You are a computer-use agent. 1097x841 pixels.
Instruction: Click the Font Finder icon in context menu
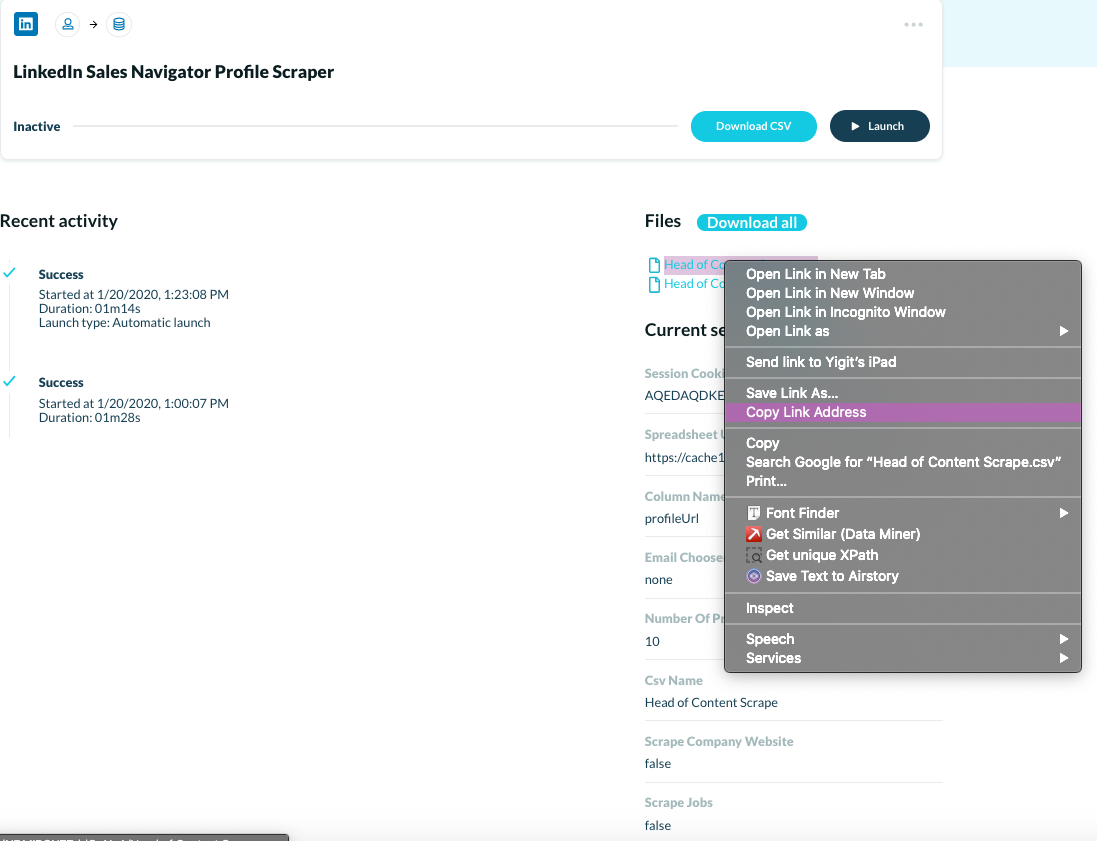[753, 513]
